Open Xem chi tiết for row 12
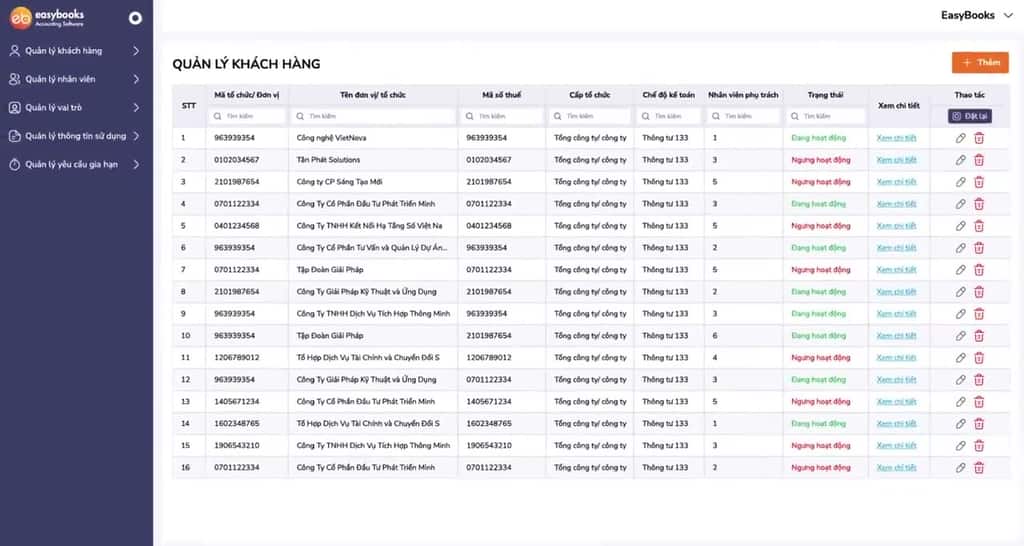Viewport: 1024px width, 546px height. 897,379
